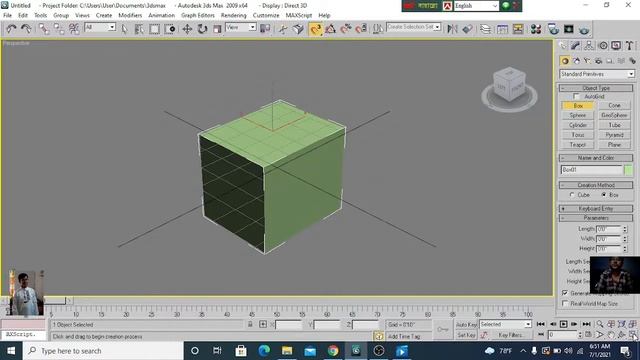Collapse the Name and Color rollout
640x360 pixels.
[596, 158]
